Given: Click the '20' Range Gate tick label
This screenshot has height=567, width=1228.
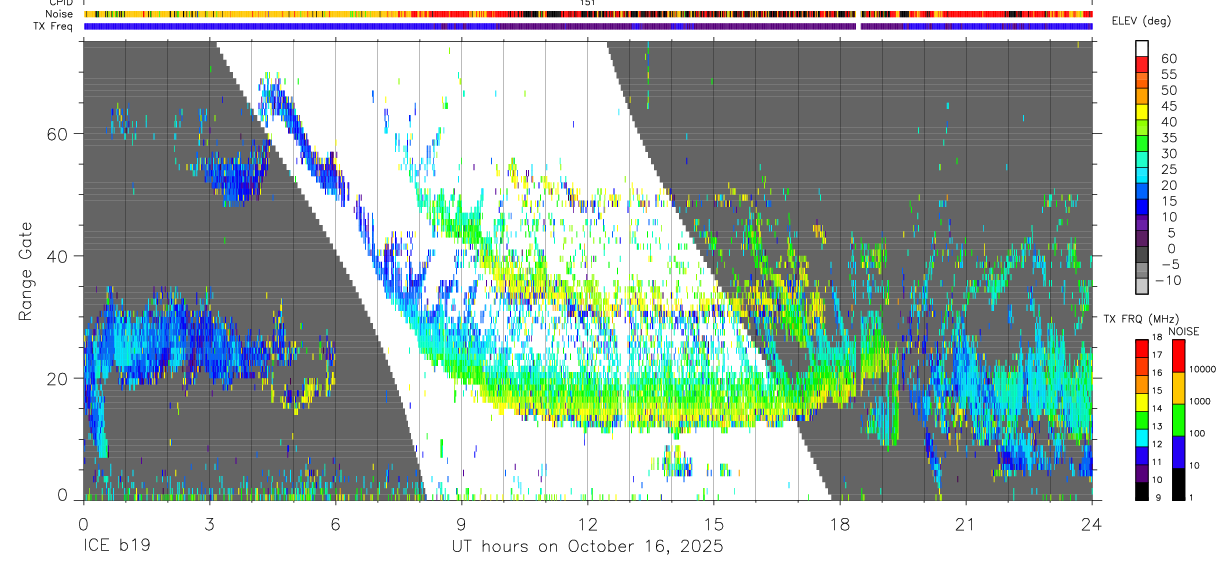Looking at the screenshot, I should (57, 378).
